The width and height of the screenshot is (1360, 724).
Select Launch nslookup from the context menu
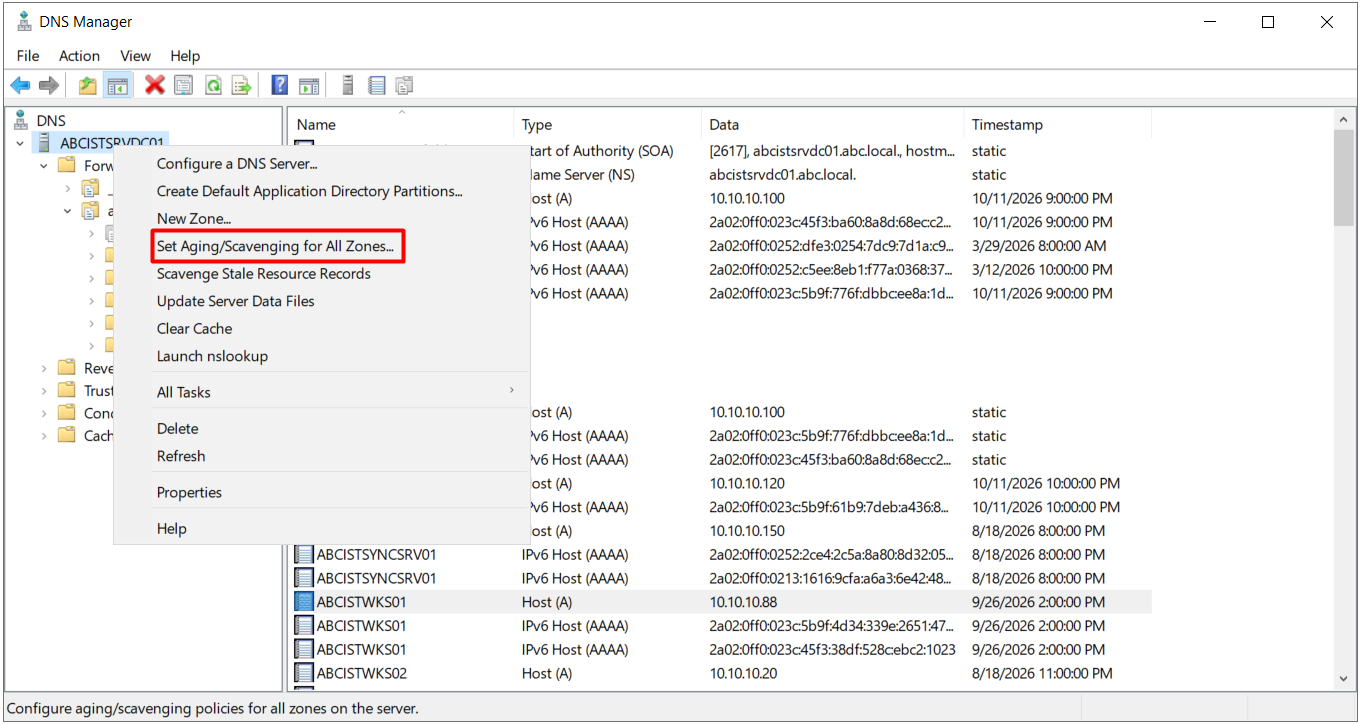[x=321, y=356]
